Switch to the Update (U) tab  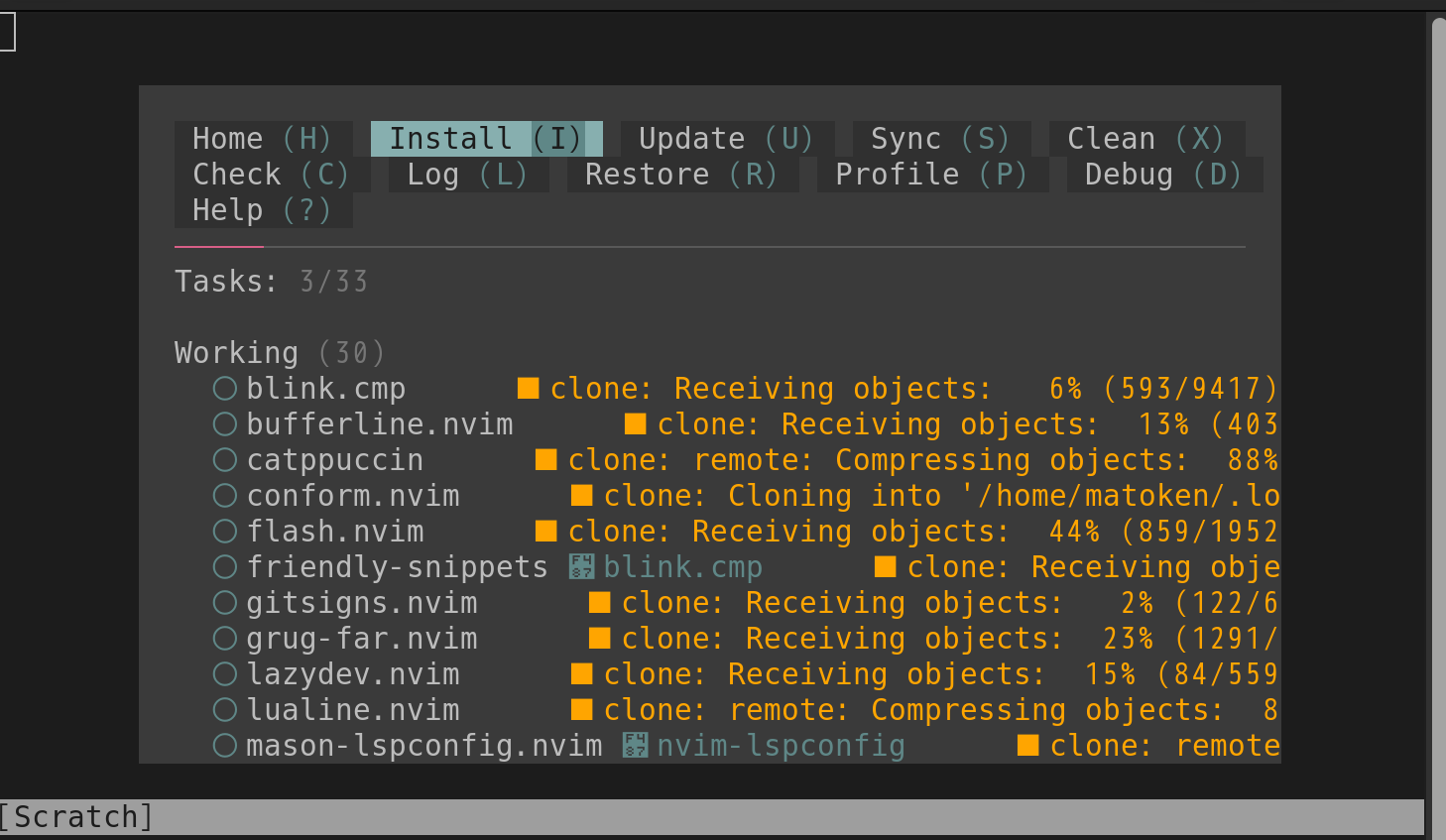pos(725,139)
